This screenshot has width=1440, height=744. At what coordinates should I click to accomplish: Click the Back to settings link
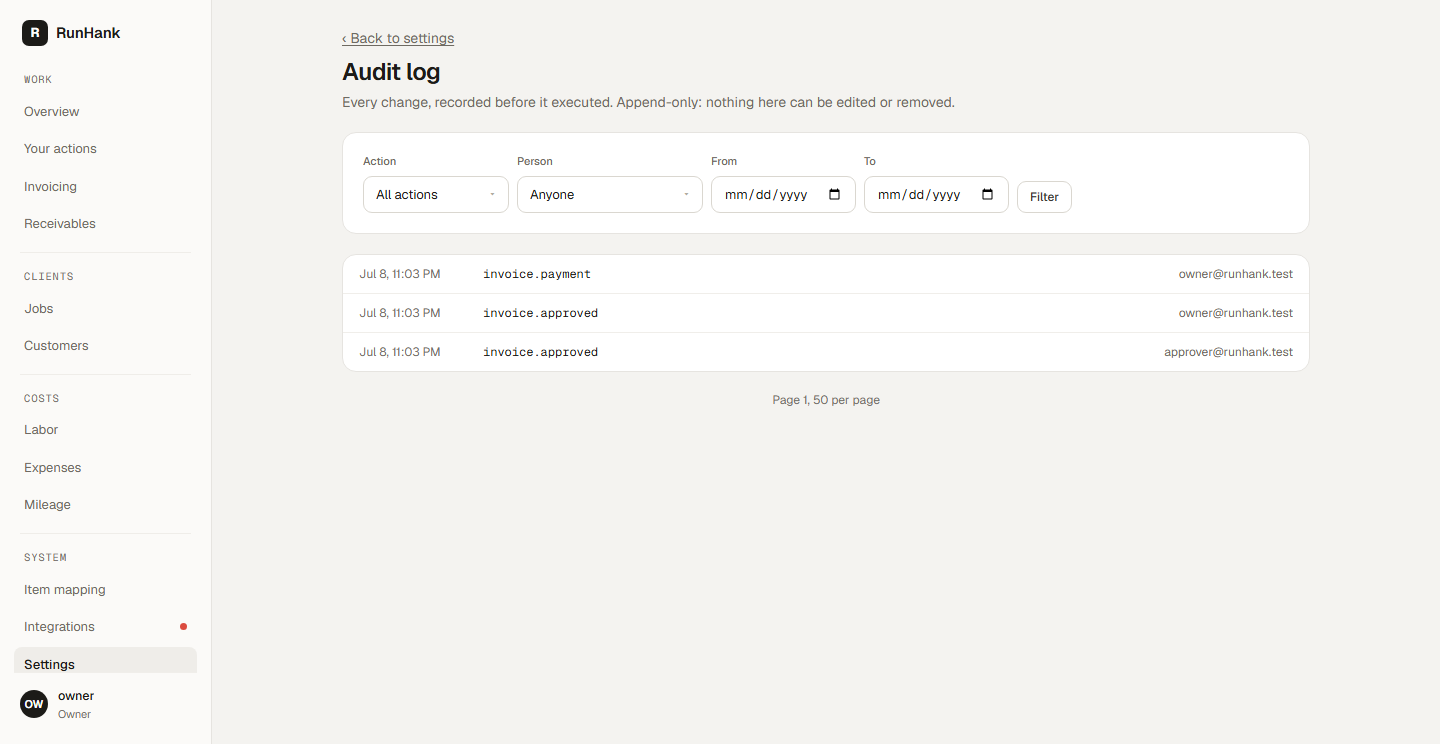click(398, 38)
